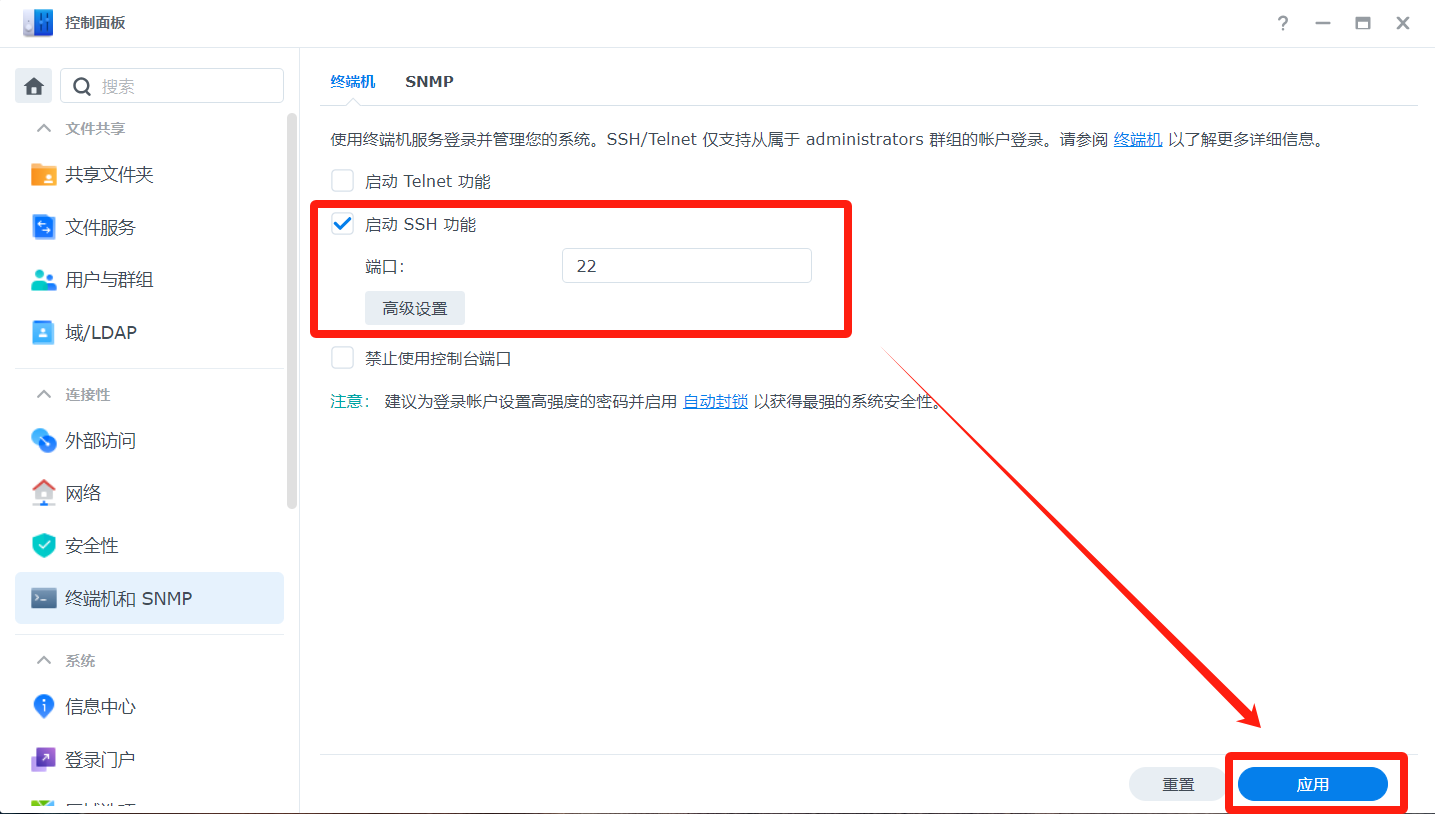
Task: Open 共享文件夹 shared folder icon
Action: click(x=43, y=175)
